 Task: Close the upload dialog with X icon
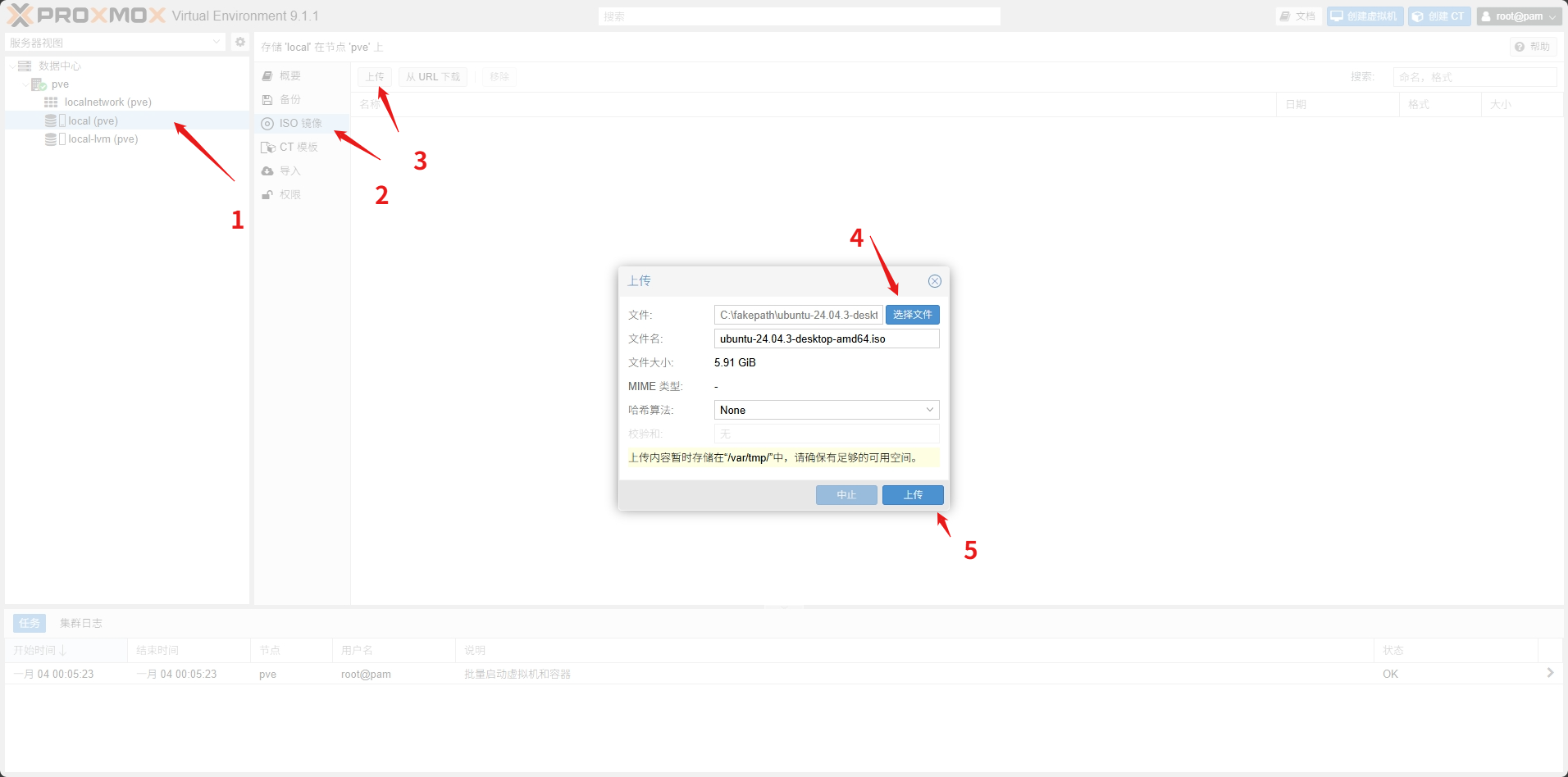pyautogui.click(x=934, y=281)
